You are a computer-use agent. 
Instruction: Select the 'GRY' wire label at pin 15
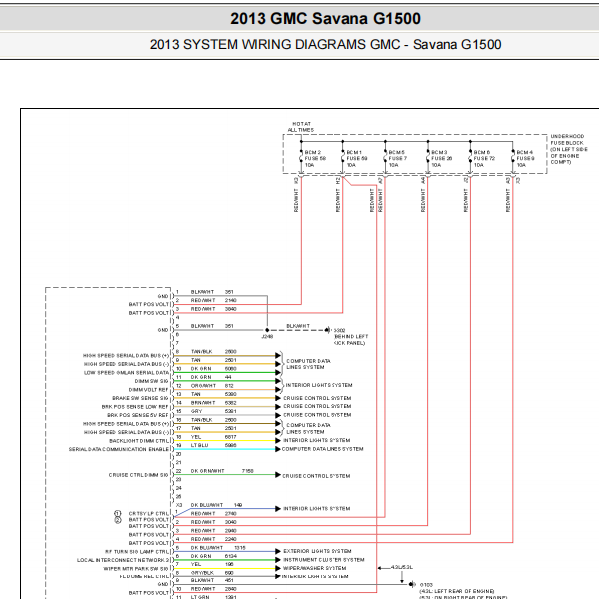point(196,411)
